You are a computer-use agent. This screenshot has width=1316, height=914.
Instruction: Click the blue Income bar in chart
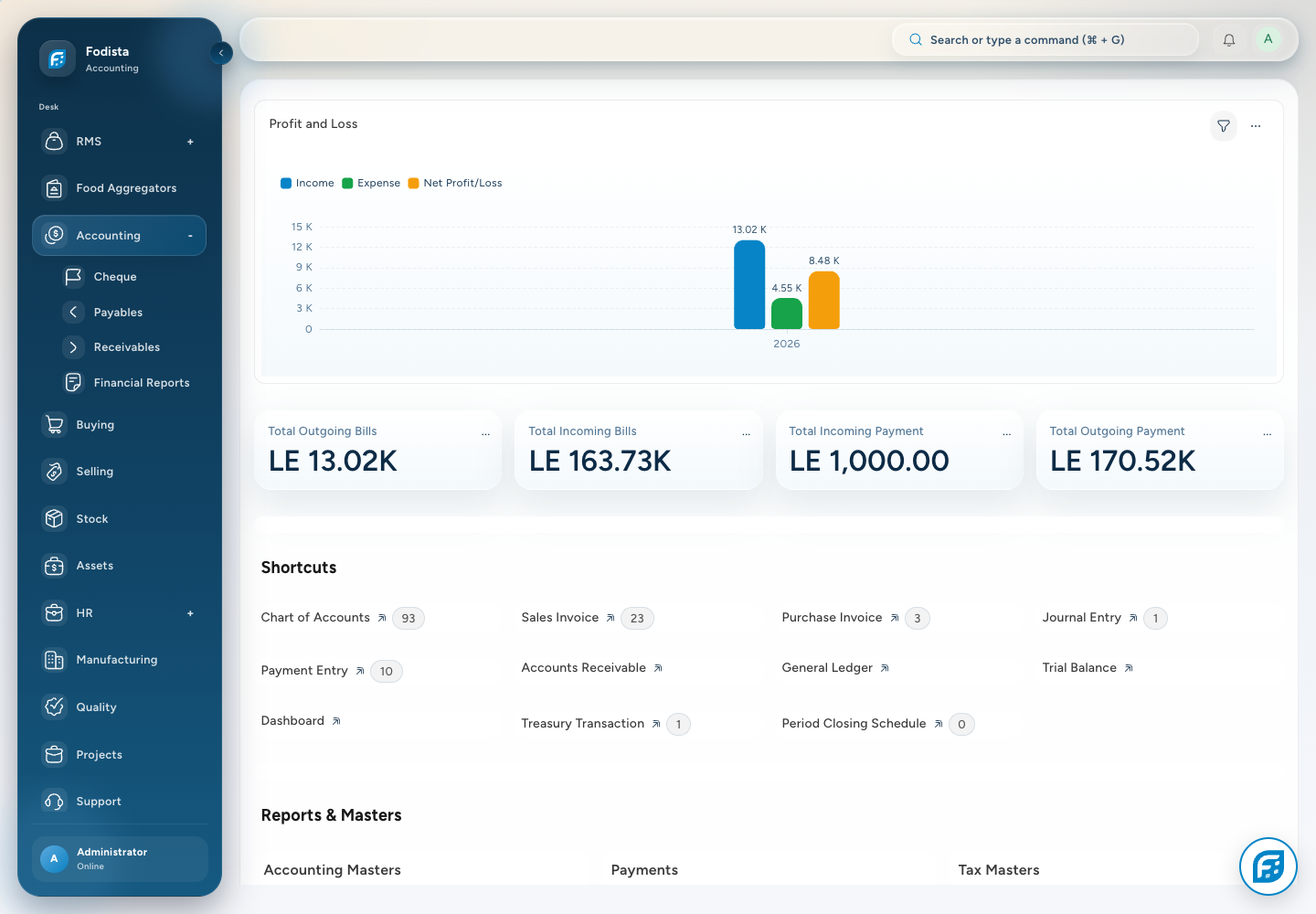pyautogui.click(x=749, y=284)
